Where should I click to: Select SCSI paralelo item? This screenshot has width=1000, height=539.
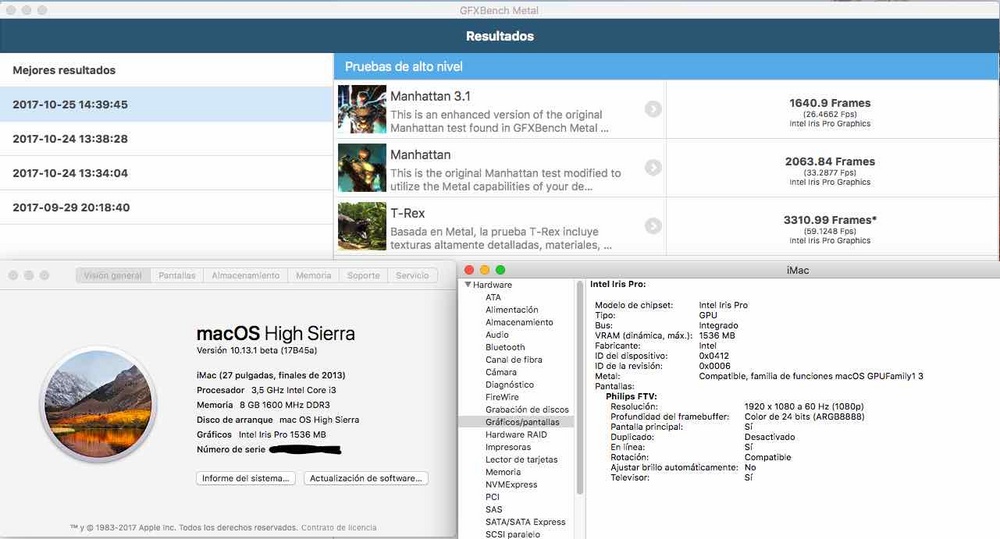pos(512,534)
